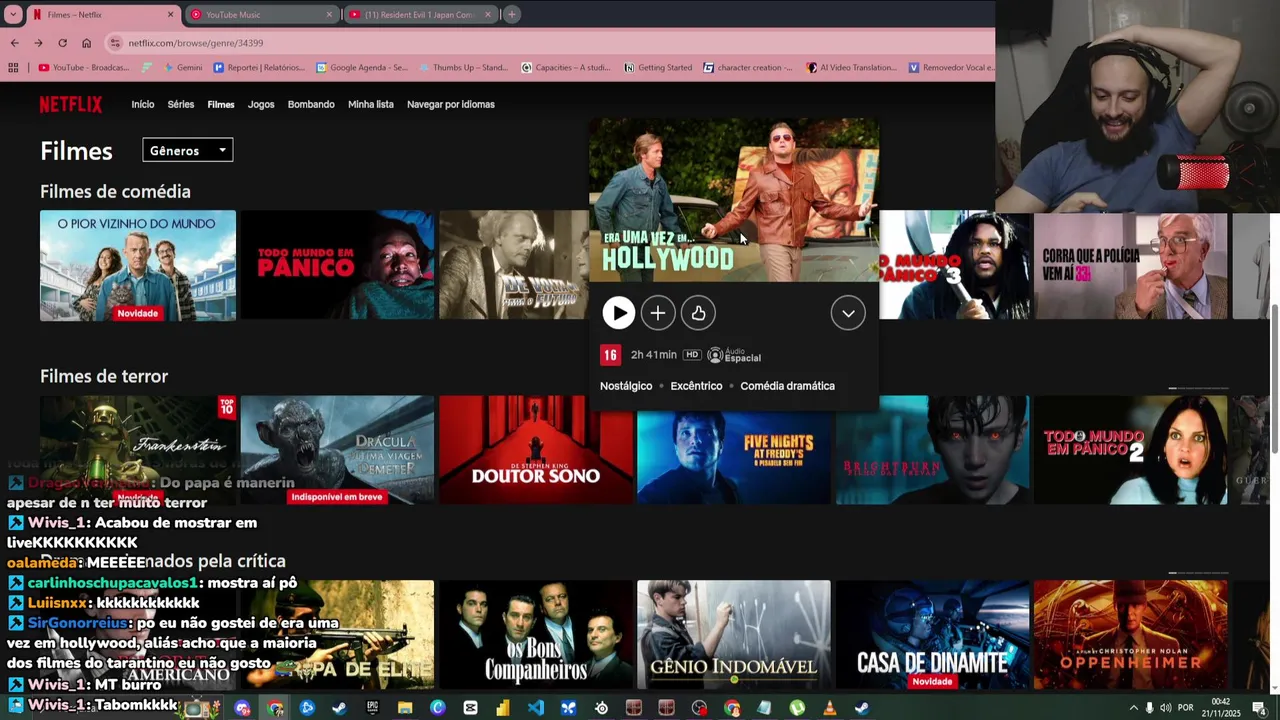1280x720 pixels.
Task: Open Jogos in Netflix menu
Action: click(261, 104)
